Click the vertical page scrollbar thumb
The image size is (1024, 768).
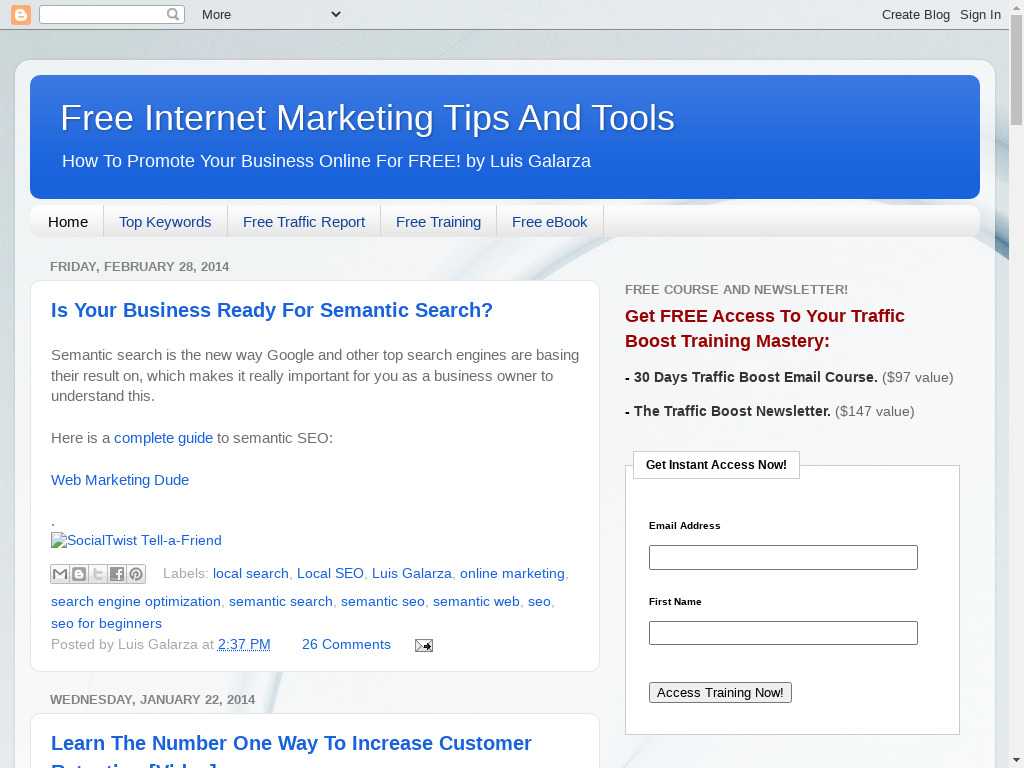(x=1016, y=70)
